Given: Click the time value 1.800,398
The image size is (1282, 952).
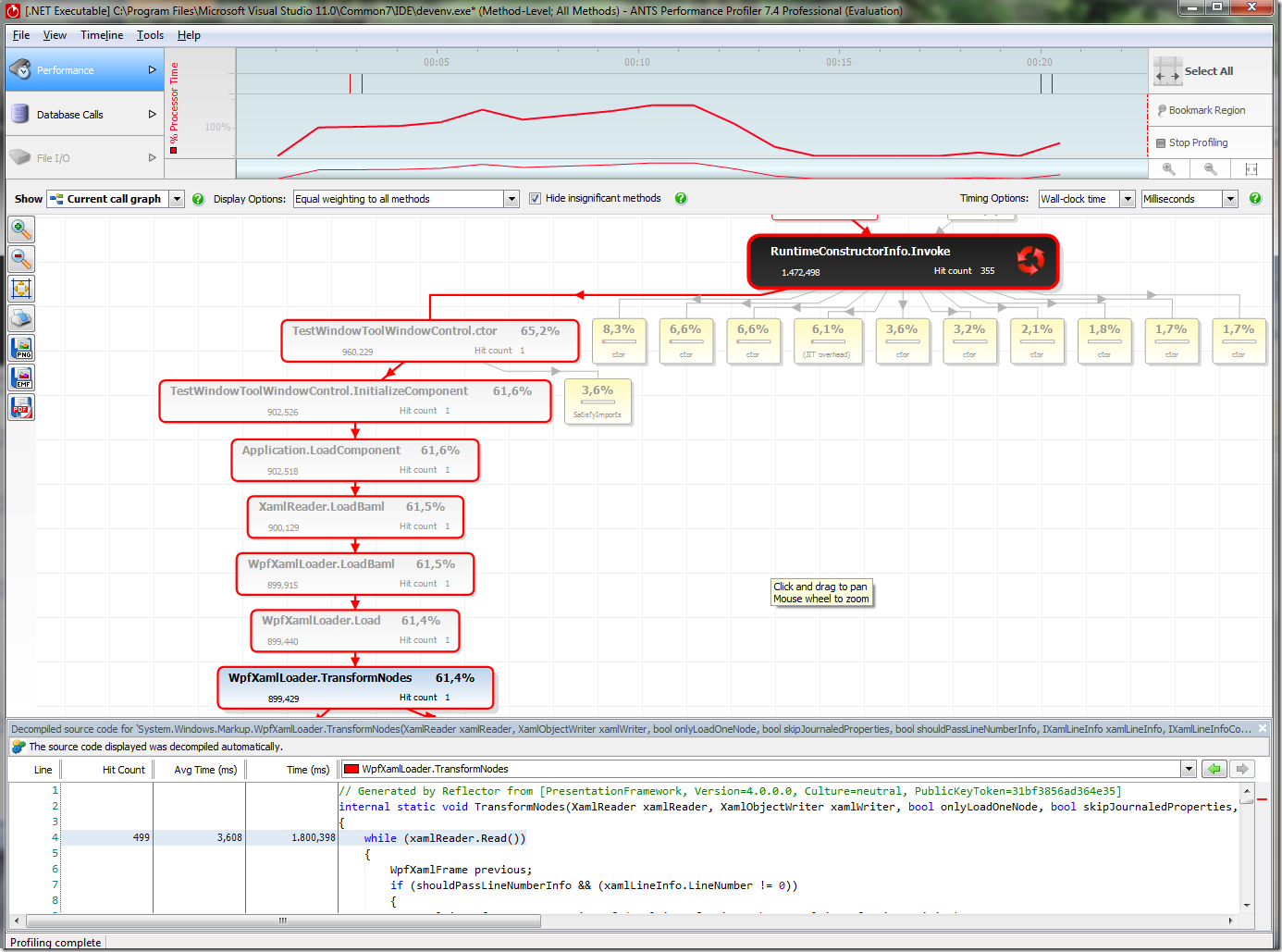Looking at the screenshot, I should 314,837.
